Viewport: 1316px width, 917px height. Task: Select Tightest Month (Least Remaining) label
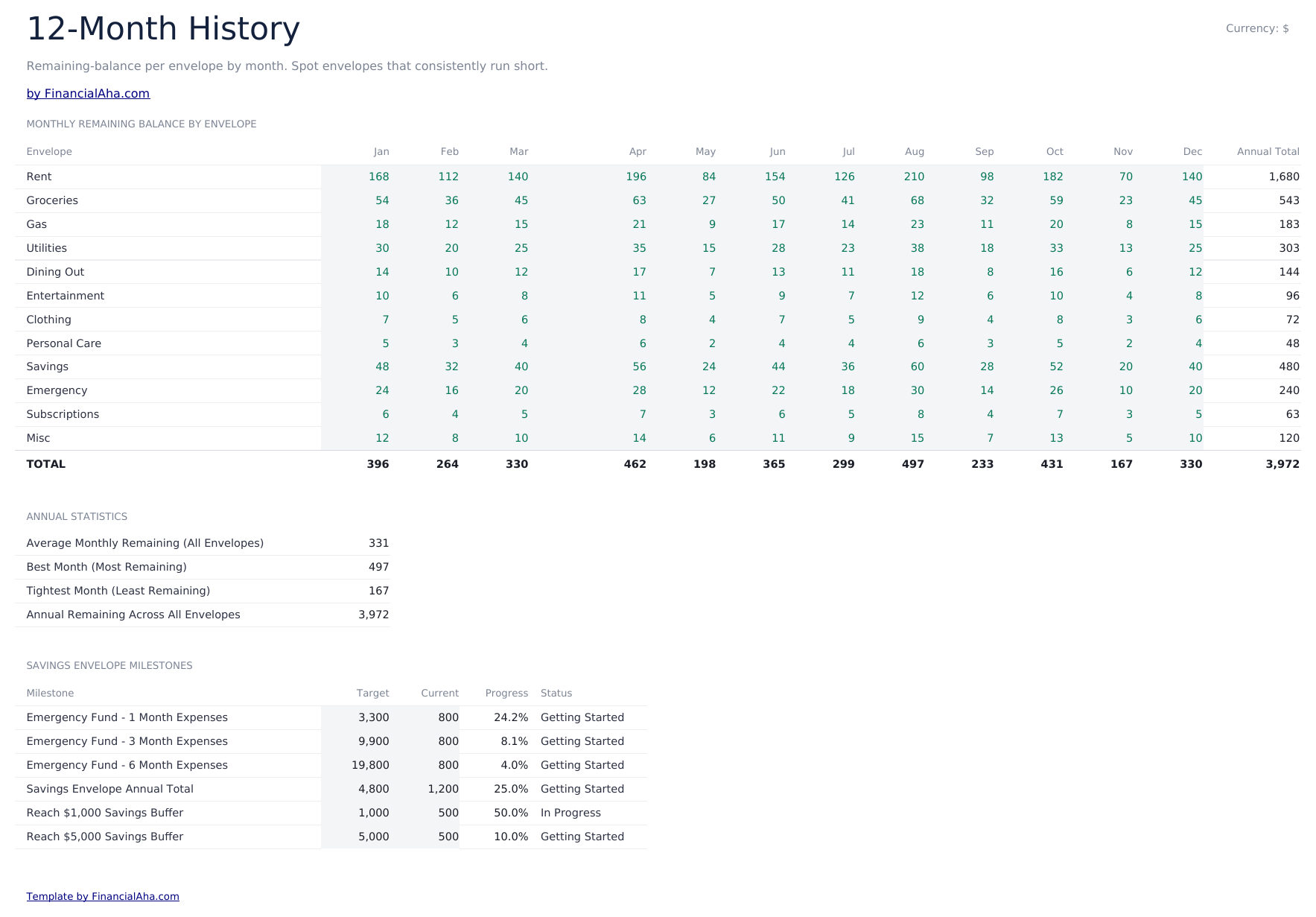[x=118, y=591]
